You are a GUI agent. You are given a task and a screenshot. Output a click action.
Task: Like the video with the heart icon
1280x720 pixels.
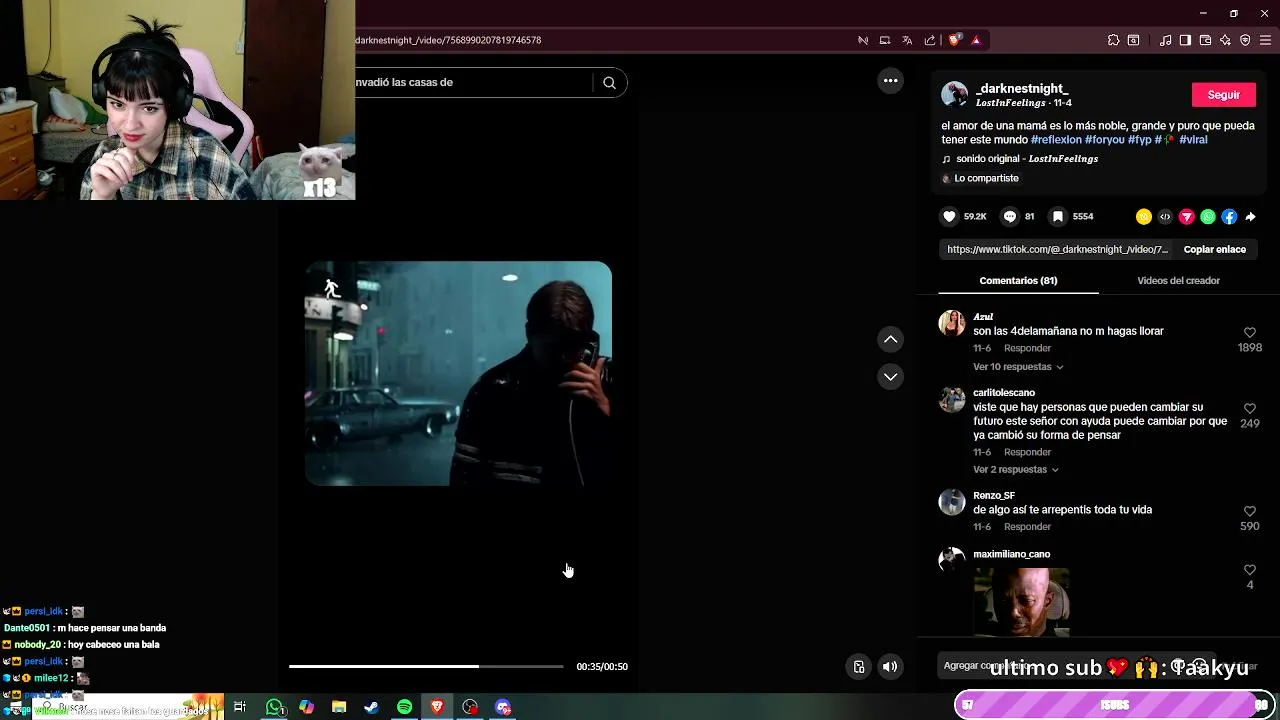[950, 216]
